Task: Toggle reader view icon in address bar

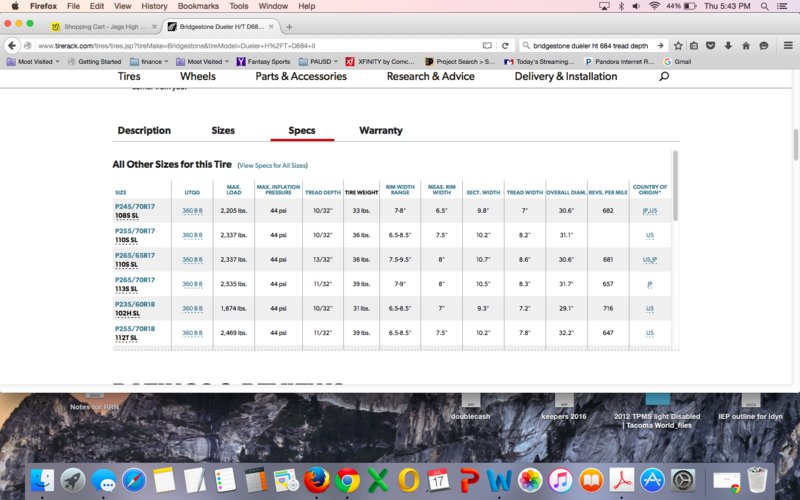Action: click(487, 45)
